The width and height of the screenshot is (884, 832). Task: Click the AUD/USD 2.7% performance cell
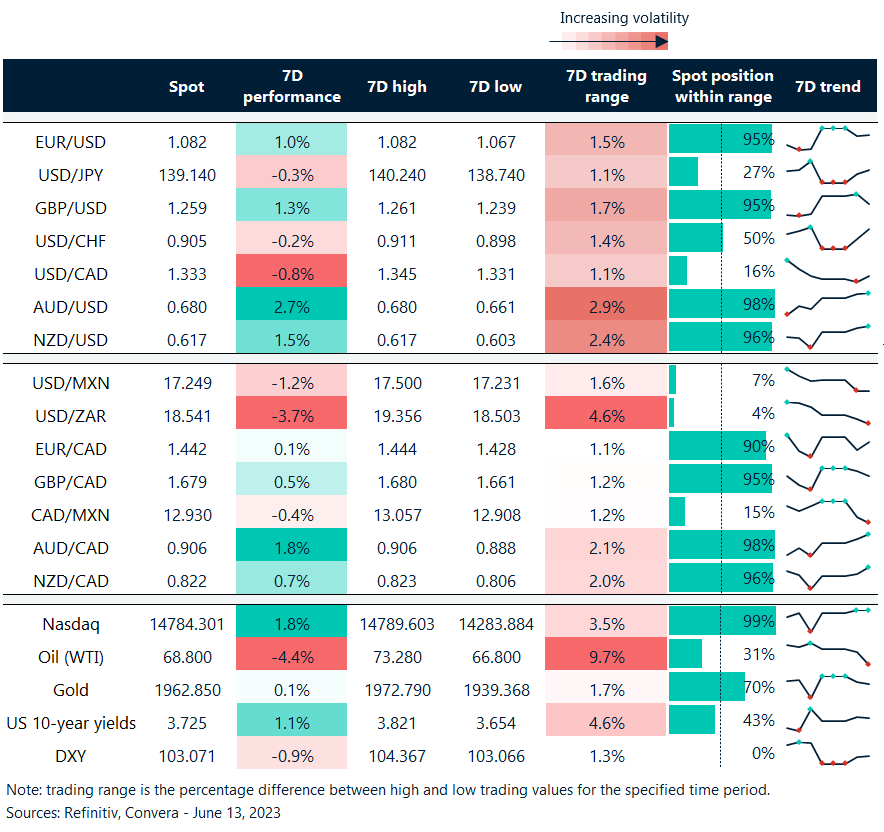pos(291,304)
